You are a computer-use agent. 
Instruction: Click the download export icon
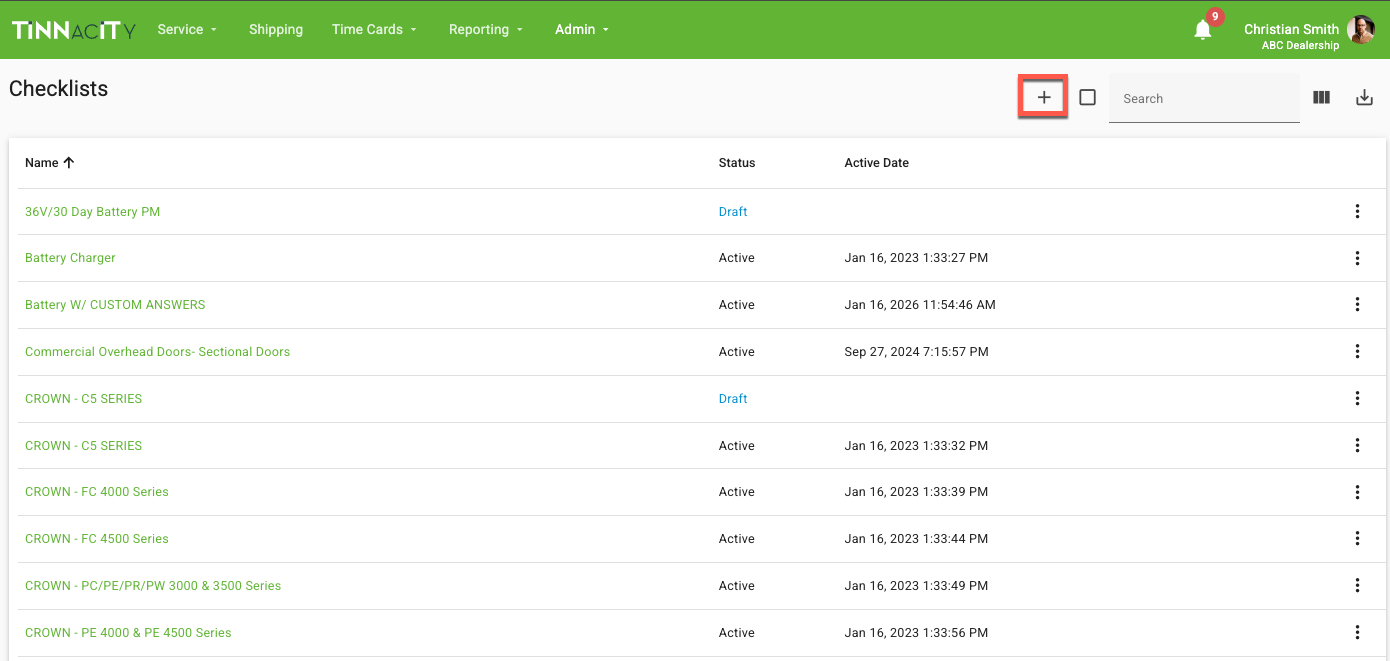1364,97
